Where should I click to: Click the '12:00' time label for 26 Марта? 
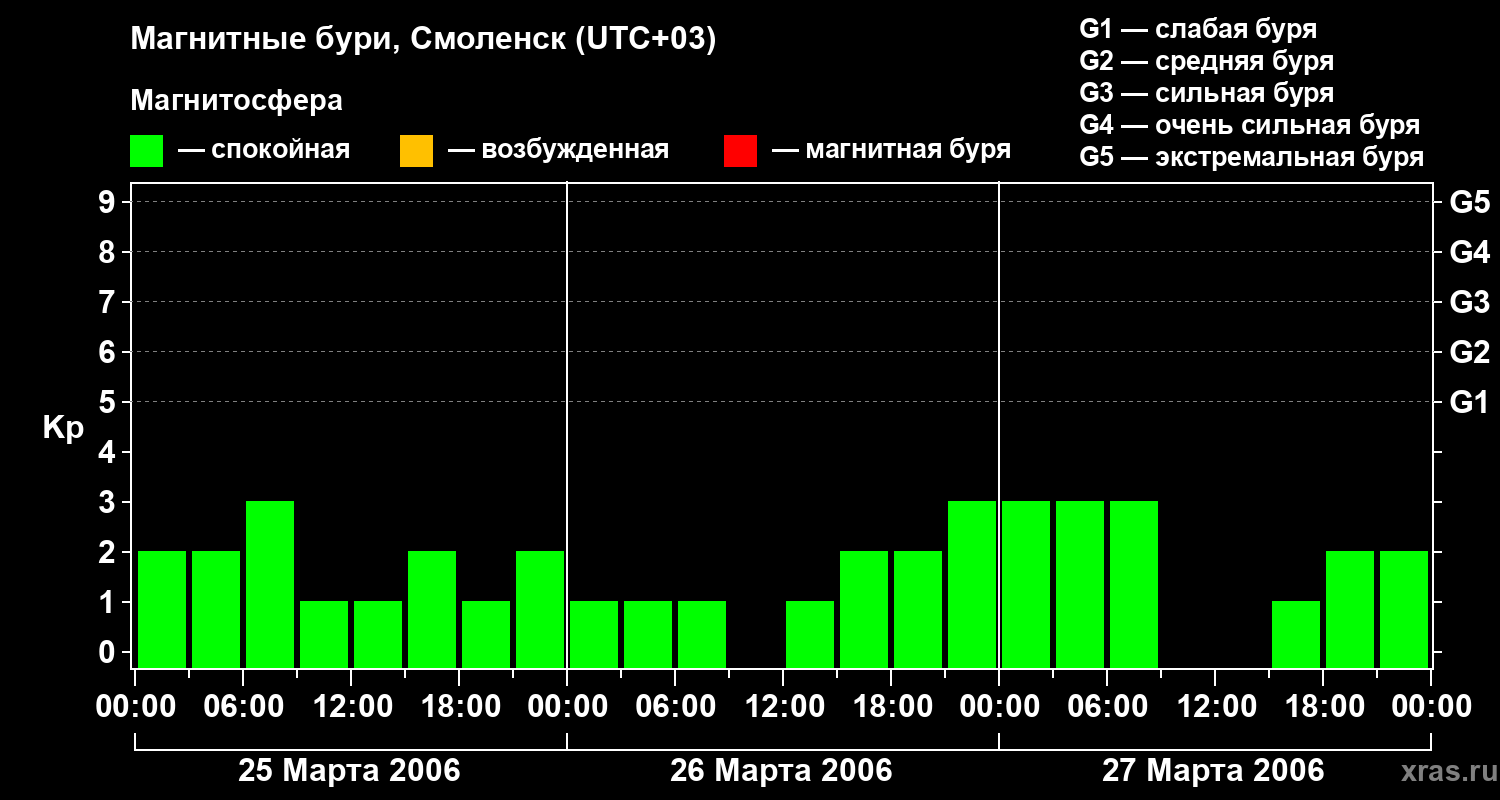click(x=783, y=707)
